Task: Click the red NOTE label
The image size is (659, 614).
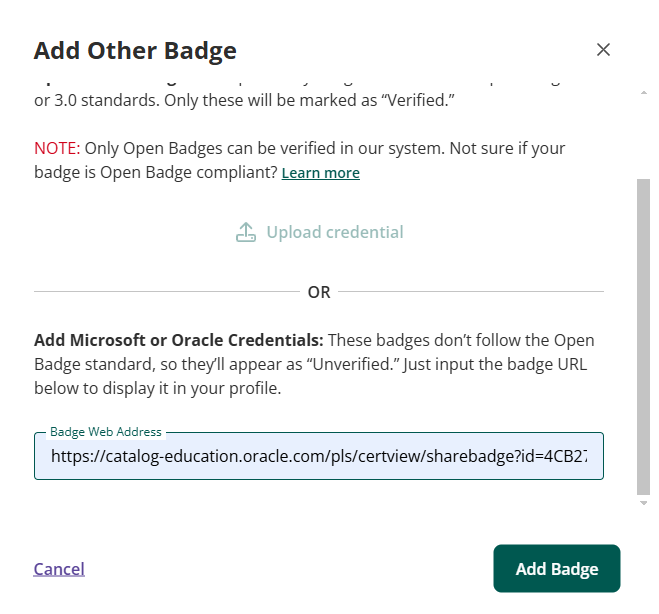Action: click(57, 148)
